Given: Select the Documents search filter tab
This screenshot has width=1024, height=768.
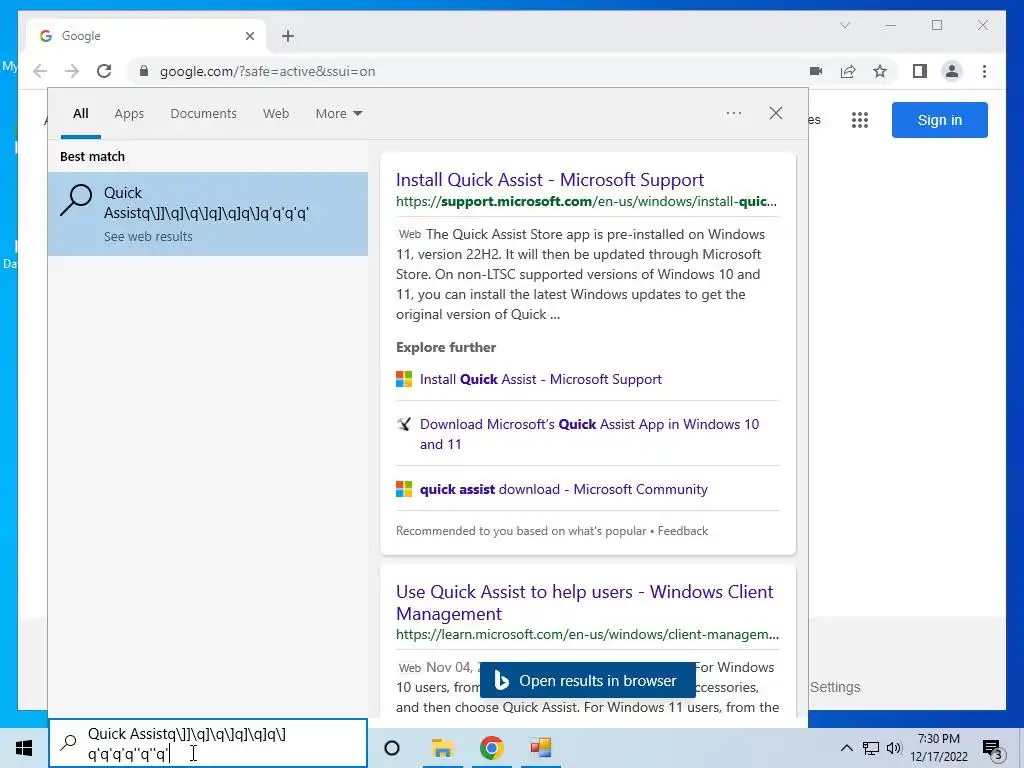Looking at the screenshot, I should point(204,114).
